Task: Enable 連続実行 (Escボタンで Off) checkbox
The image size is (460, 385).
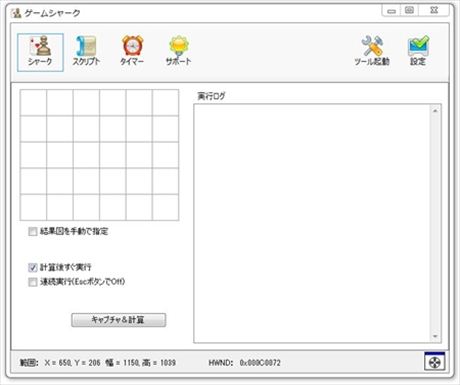Action: pyautogui.click(x=33, y=282)
